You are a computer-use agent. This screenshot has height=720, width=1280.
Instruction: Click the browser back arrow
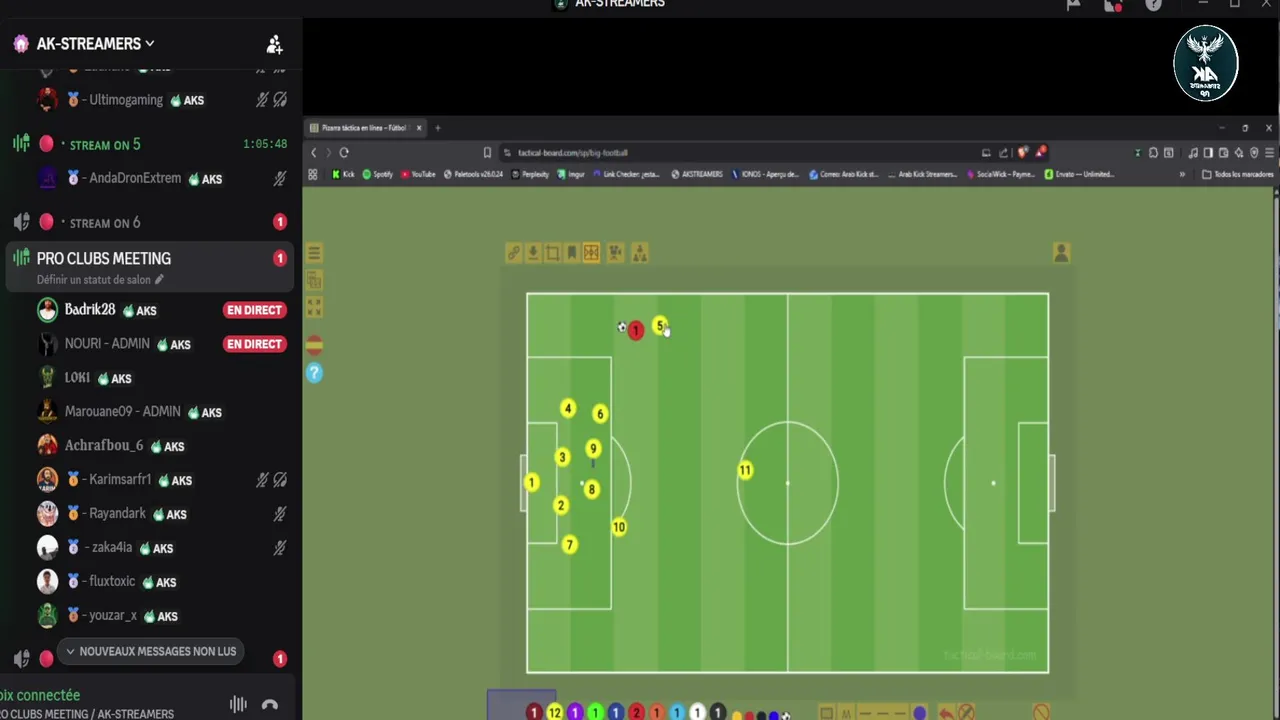(x=313, y=153)
